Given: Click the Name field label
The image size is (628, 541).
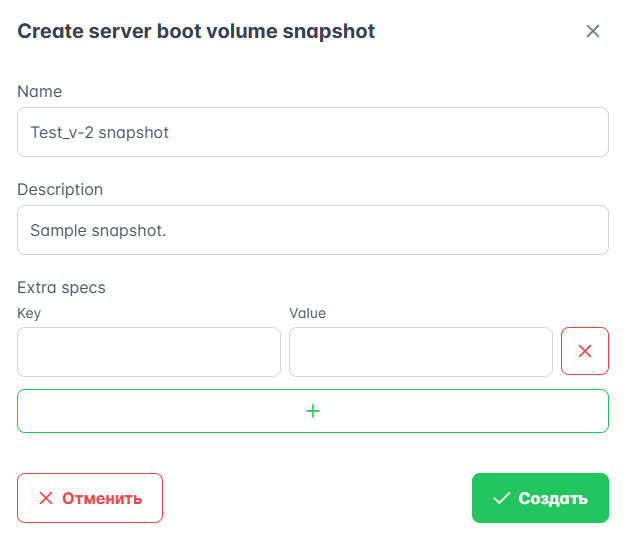Looking at the screenshot, I should [x=40, y=91].
